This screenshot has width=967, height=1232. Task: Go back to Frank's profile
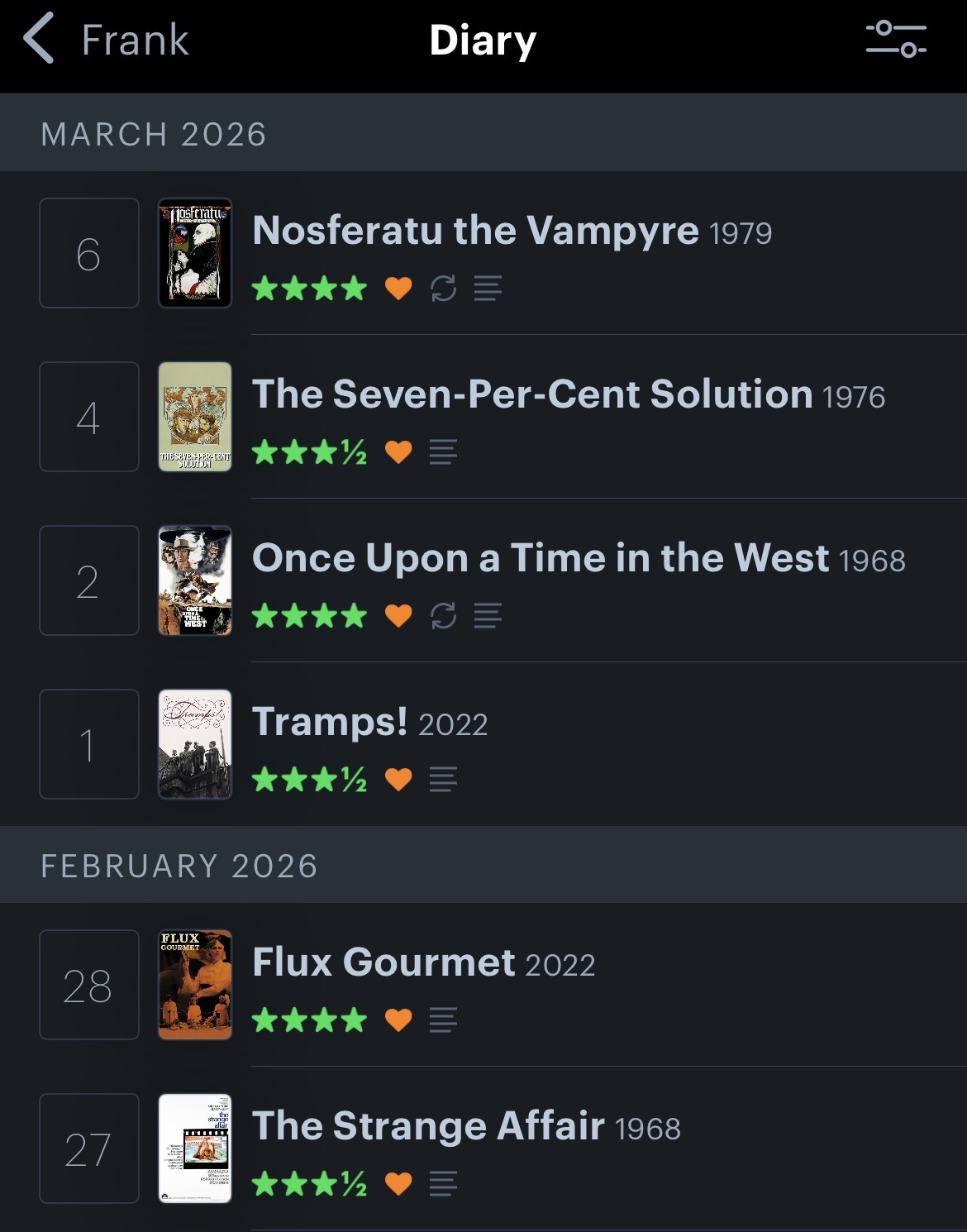[107, 40]
